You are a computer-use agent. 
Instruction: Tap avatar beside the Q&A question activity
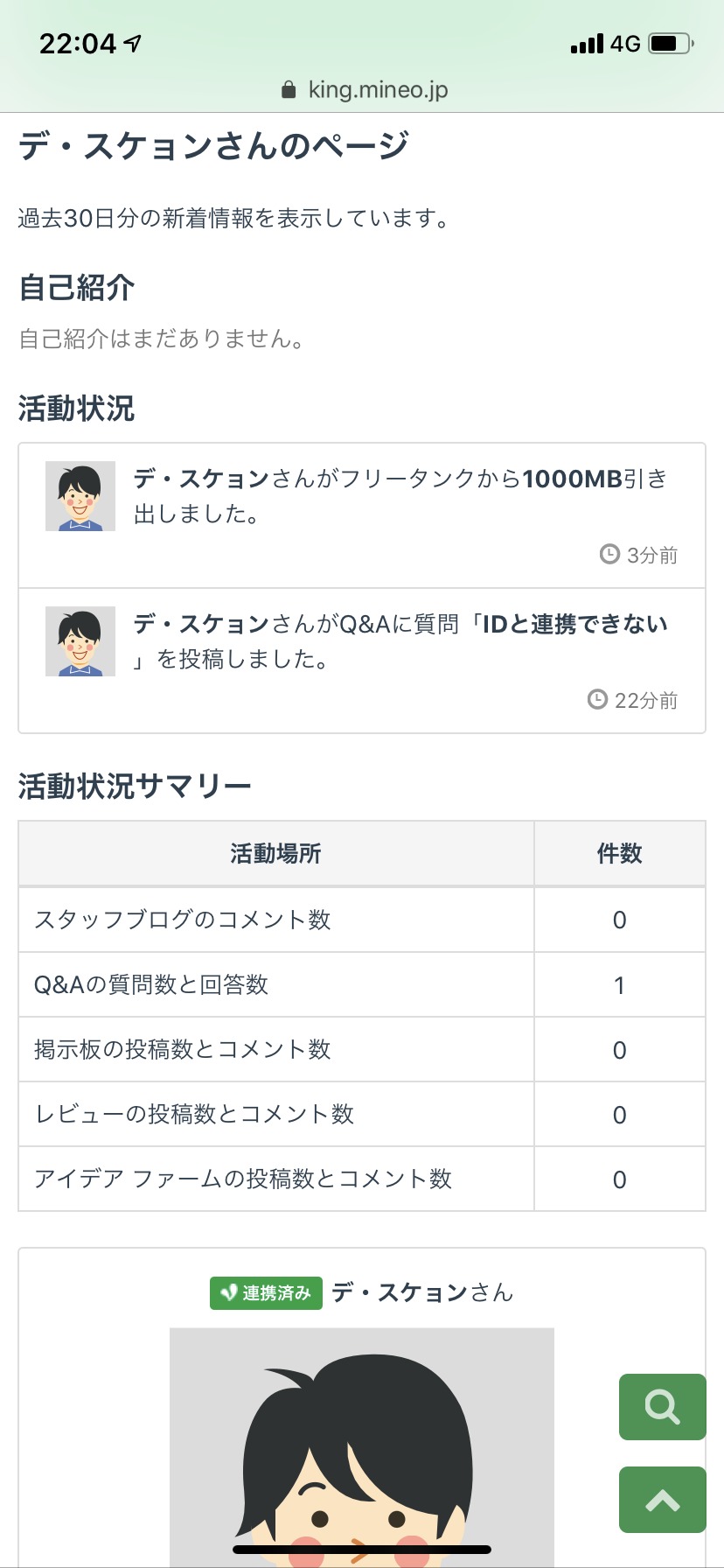[80, 641]
